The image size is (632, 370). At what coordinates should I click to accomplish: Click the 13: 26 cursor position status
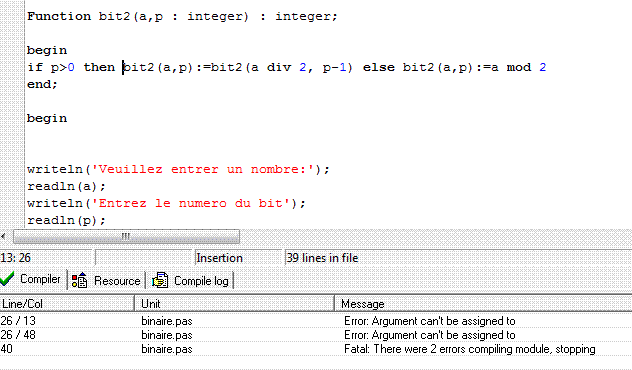pos(47,258)
